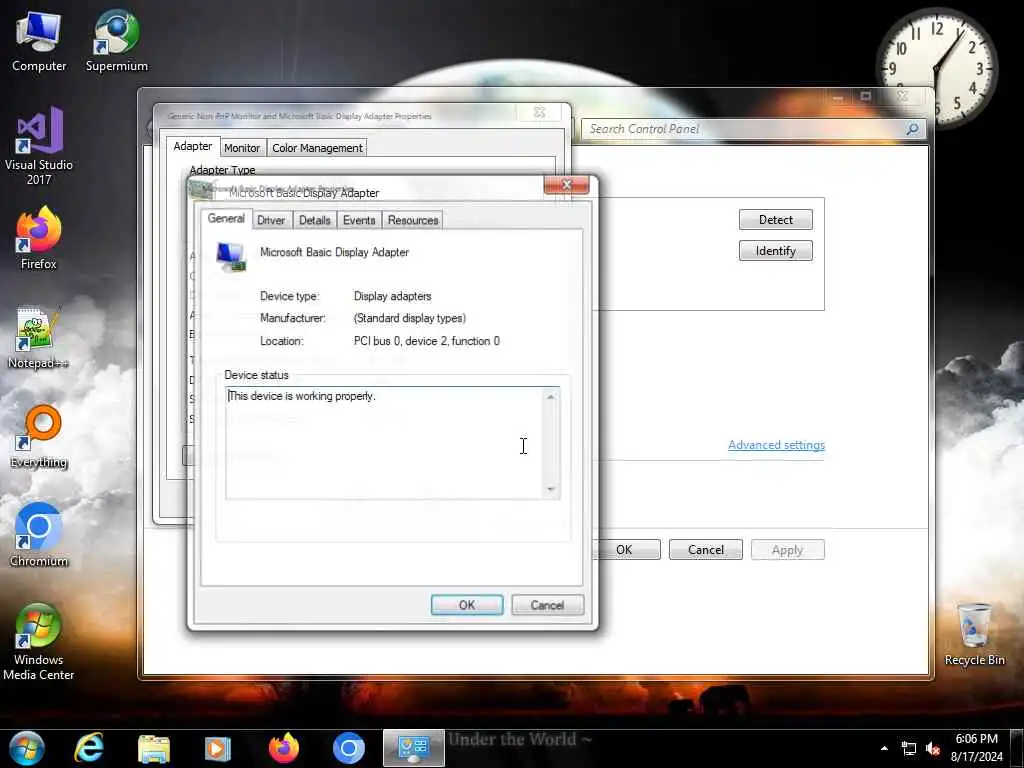Click the search magnifier in Control Panel
The width and height of the screenshot is (1024, 768).
[x=912, y=129]
